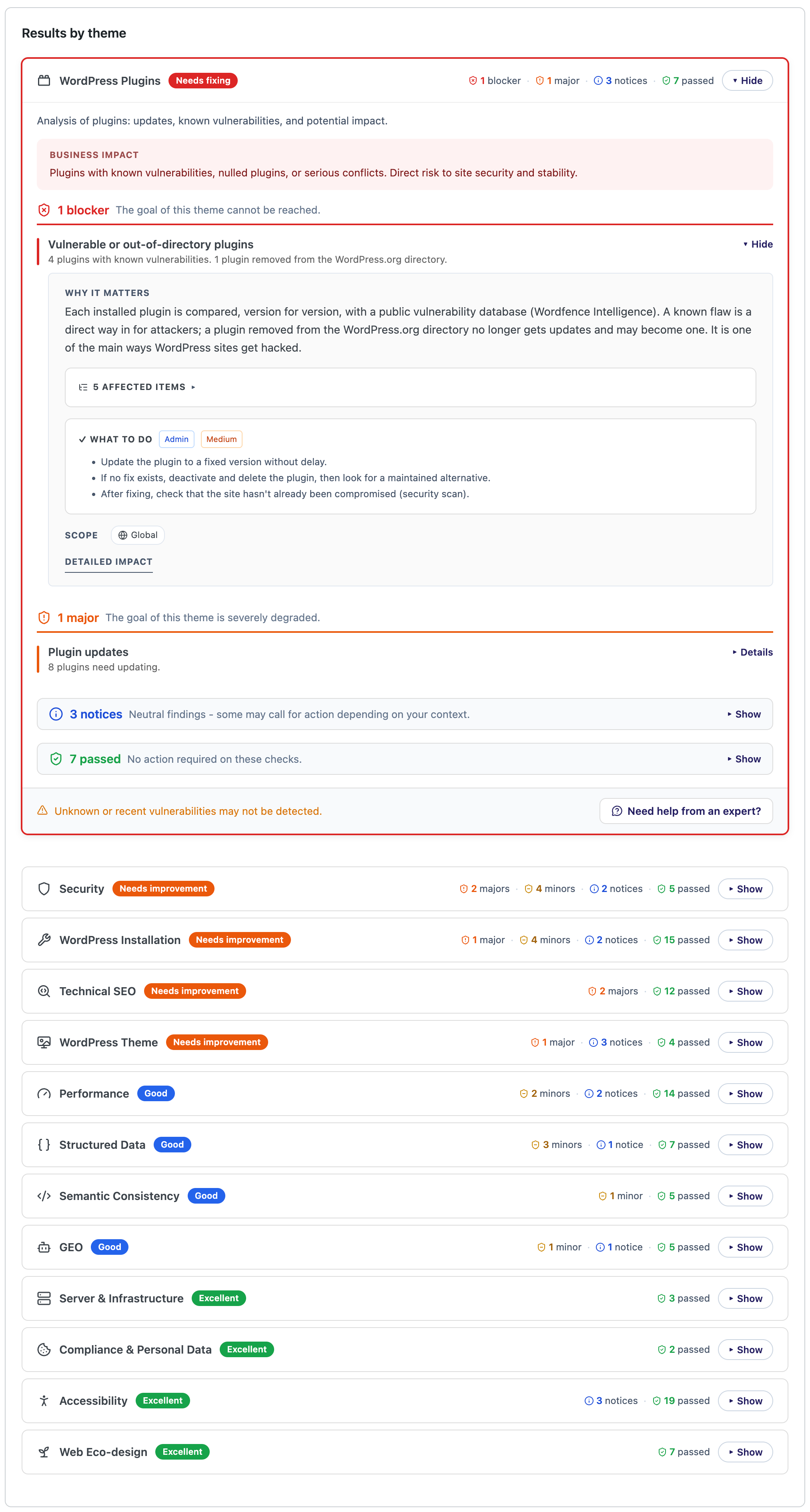Click the WordPress Theme monitor icon
This screenshot has height=1512, width=810.
[x=44, y=1042]
